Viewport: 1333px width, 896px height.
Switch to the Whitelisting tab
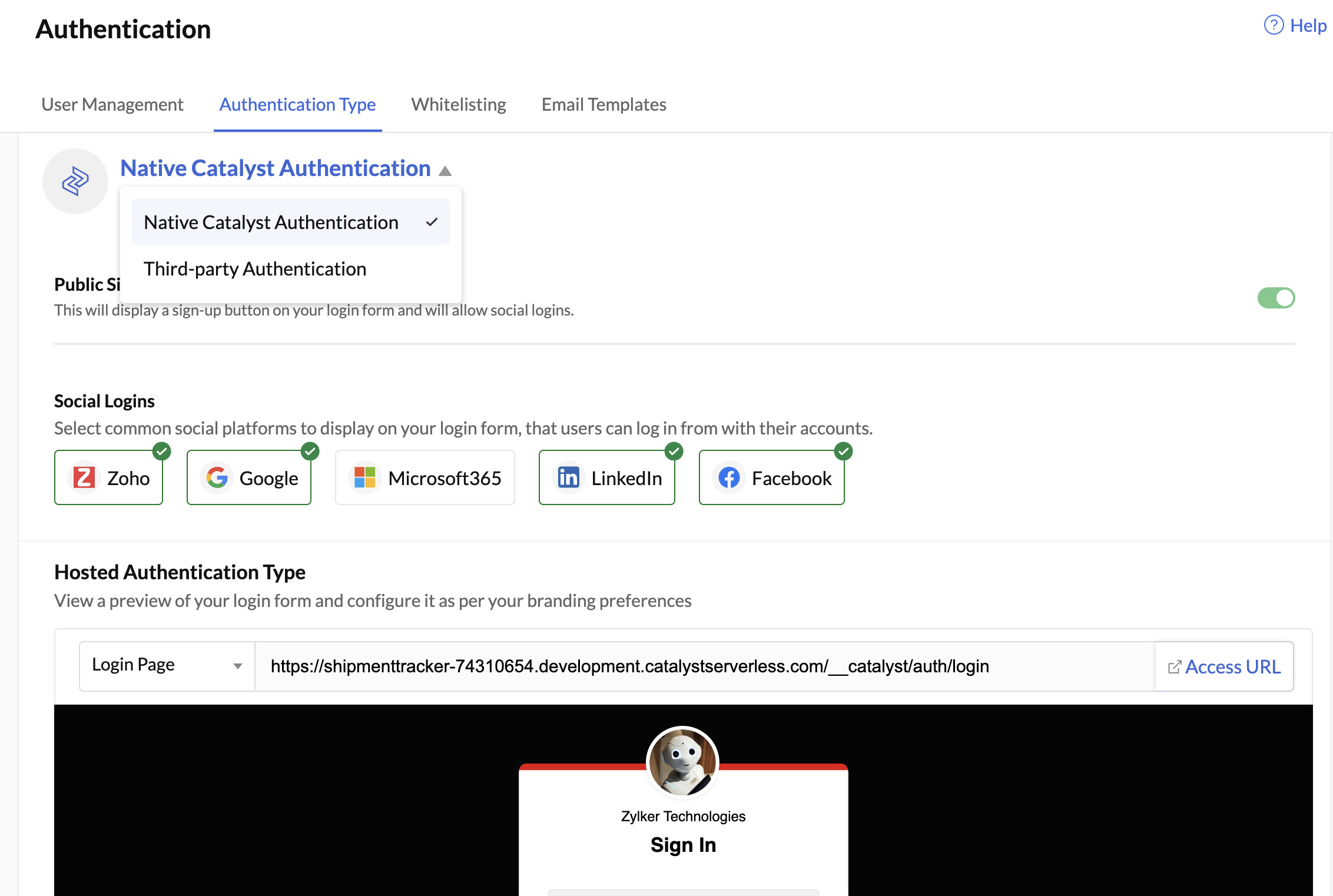pos(458,104)
